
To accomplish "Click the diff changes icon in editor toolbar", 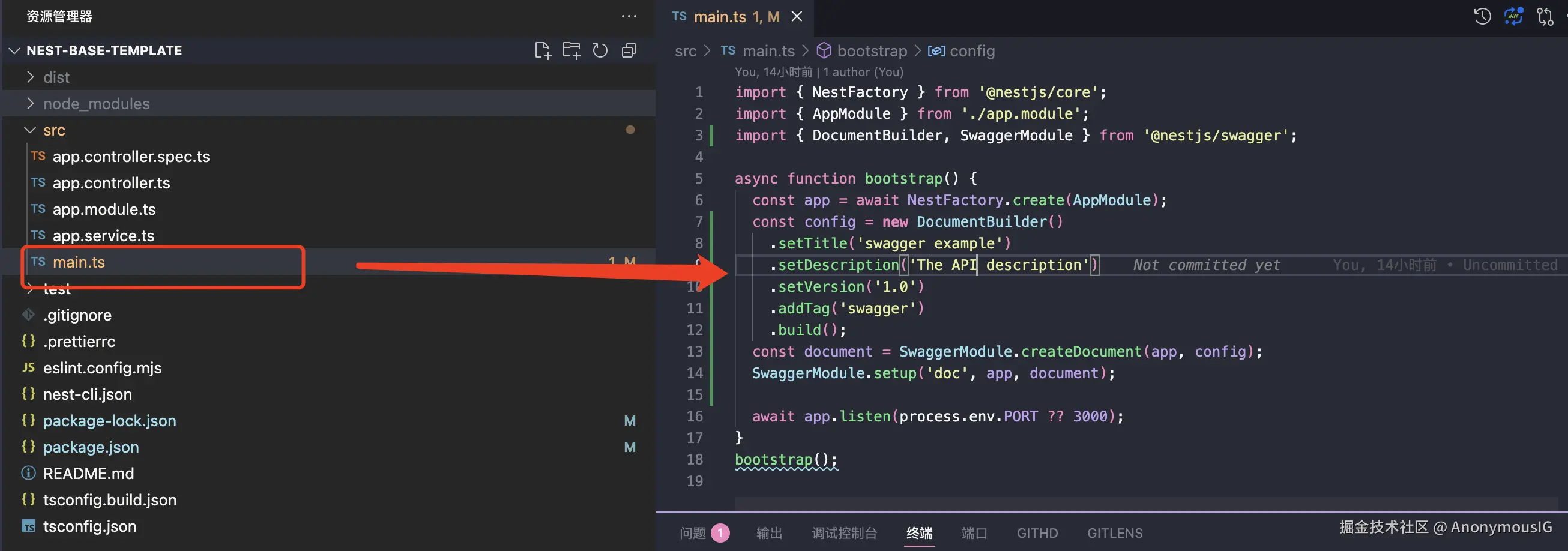I will (x=1514, y=16).
